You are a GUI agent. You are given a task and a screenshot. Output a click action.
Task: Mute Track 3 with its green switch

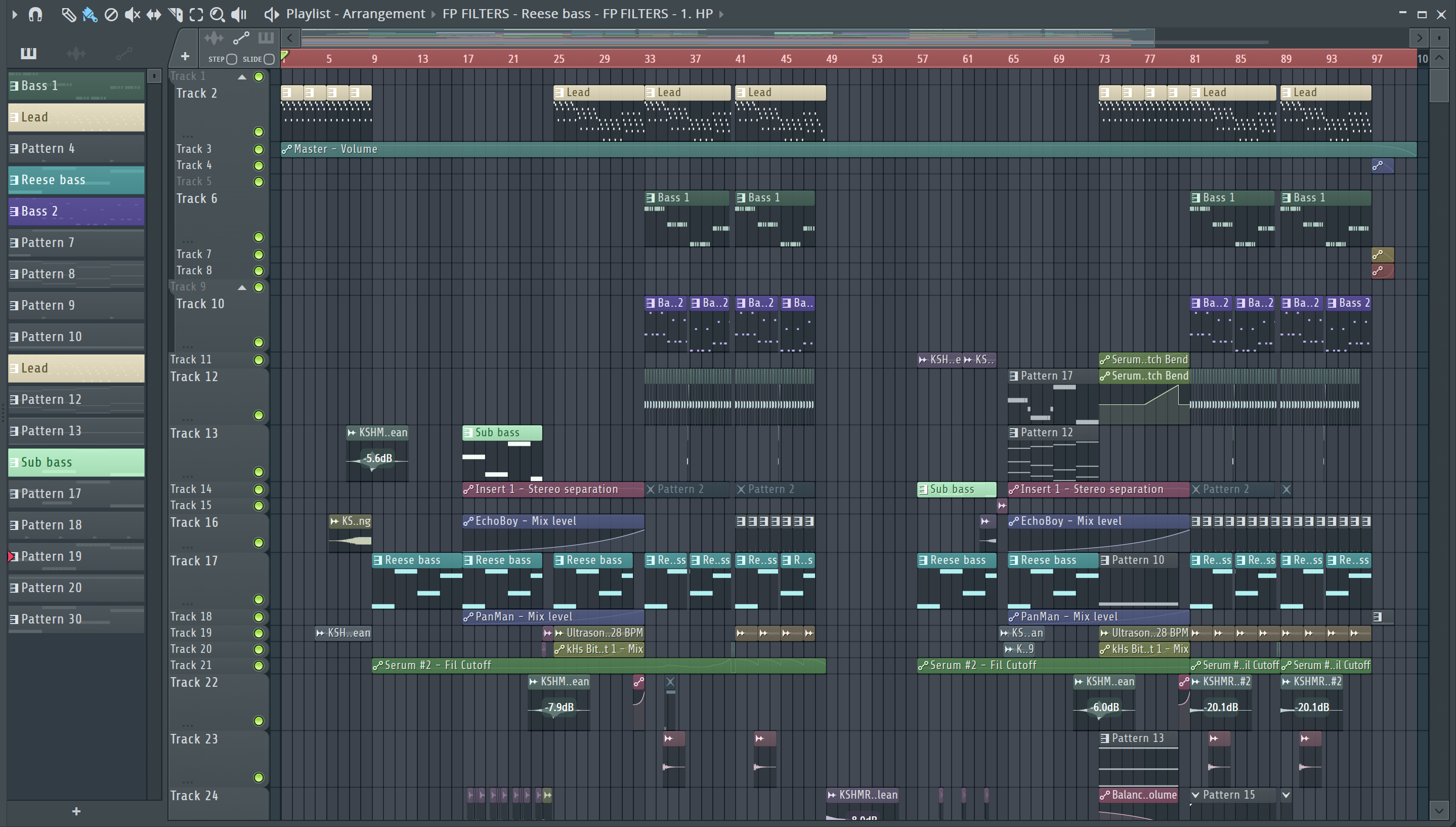[x=259, y=149]
